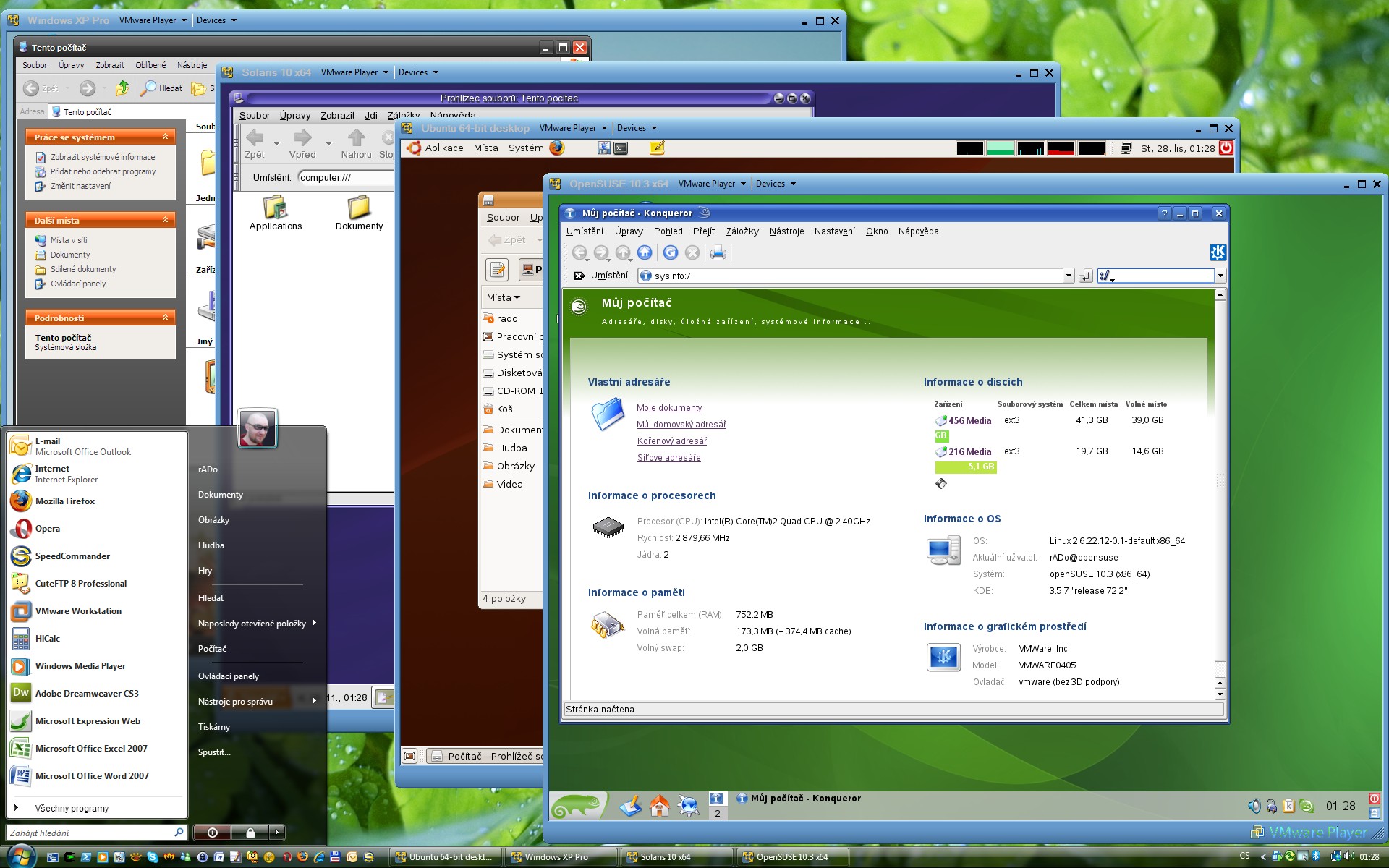Switch to virtual desktop 2 in openSUSE pager
This screenshot has width=1389, height=868.
[x=717, y=813]
